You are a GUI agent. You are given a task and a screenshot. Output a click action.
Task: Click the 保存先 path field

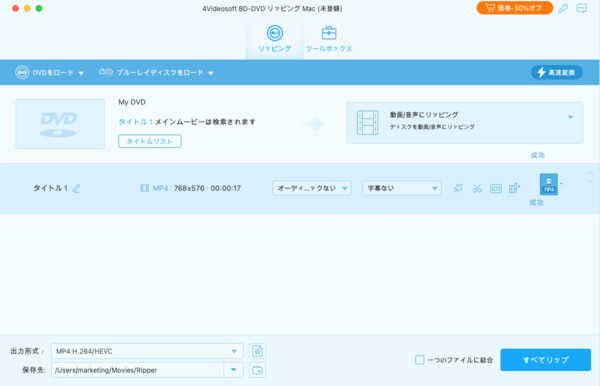(x=137, y=370)
